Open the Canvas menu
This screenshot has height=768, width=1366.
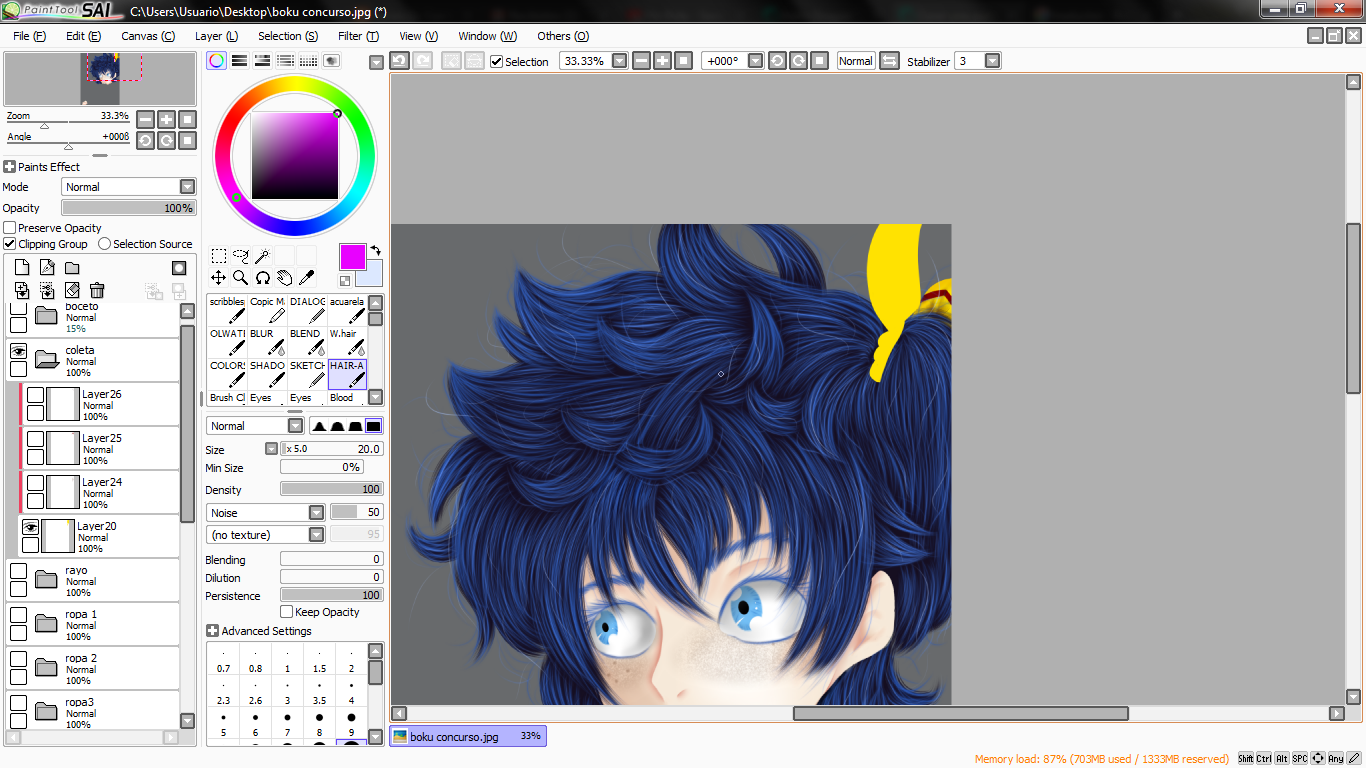tap(148, 36)
